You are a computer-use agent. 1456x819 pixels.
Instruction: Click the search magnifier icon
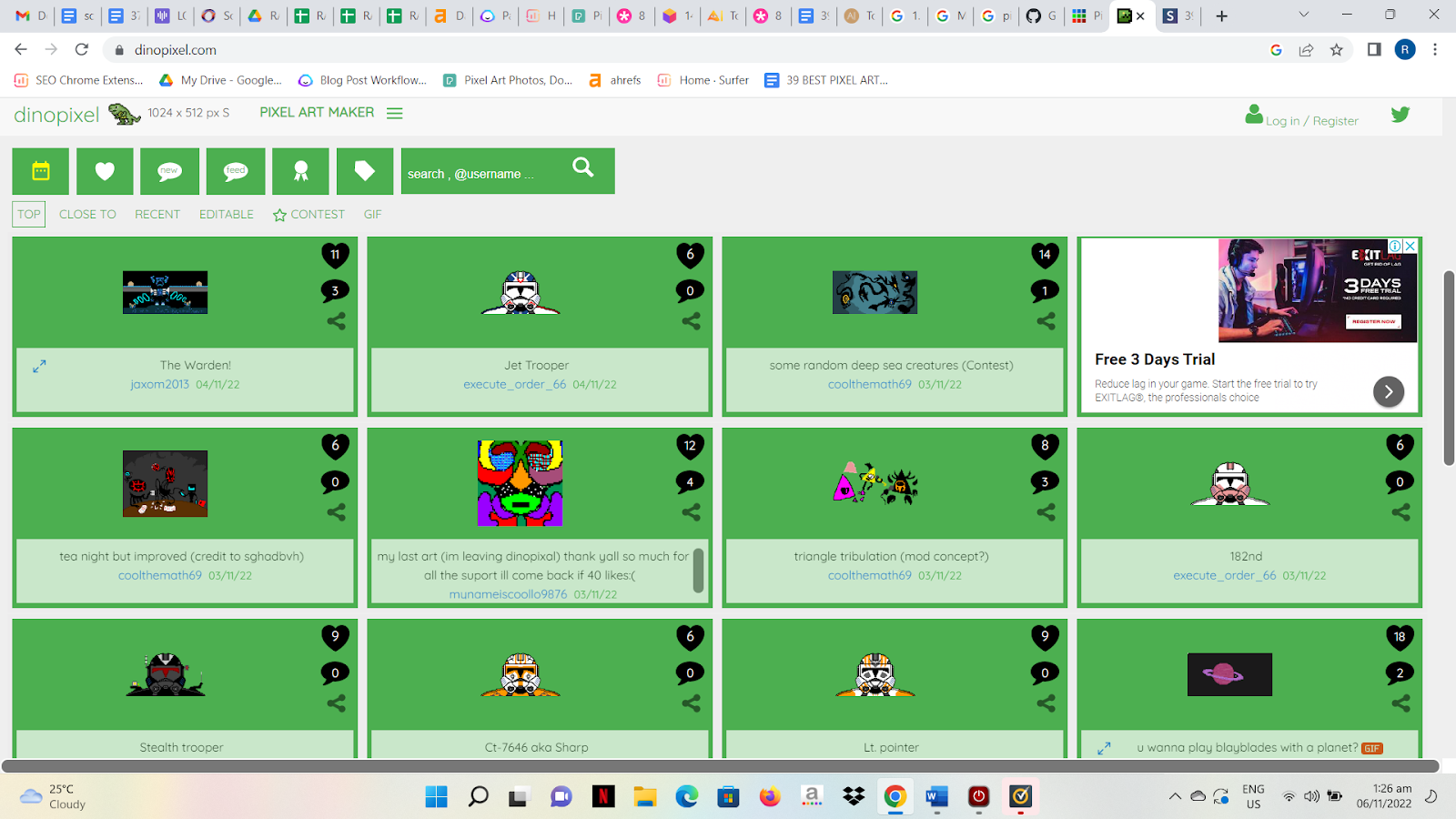coord(583,167)
